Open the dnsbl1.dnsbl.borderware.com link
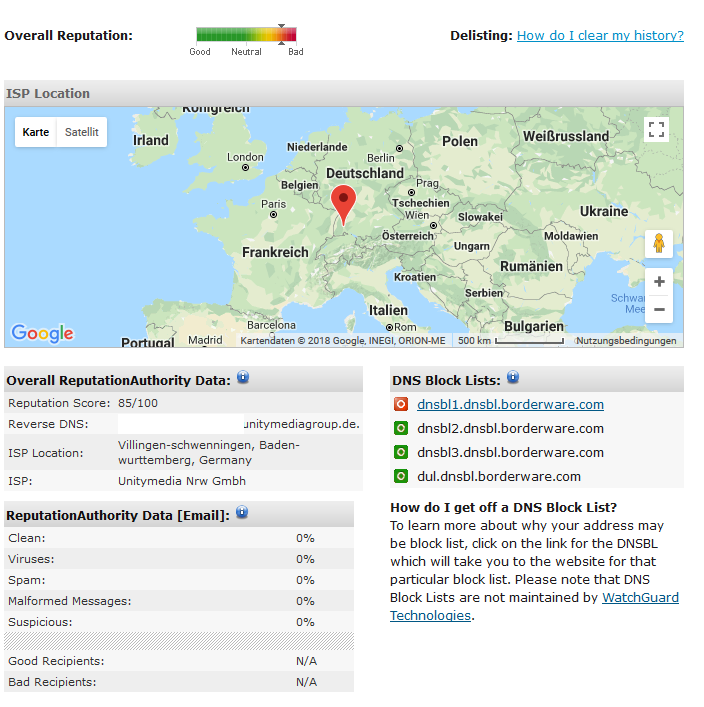 point(510,405)
